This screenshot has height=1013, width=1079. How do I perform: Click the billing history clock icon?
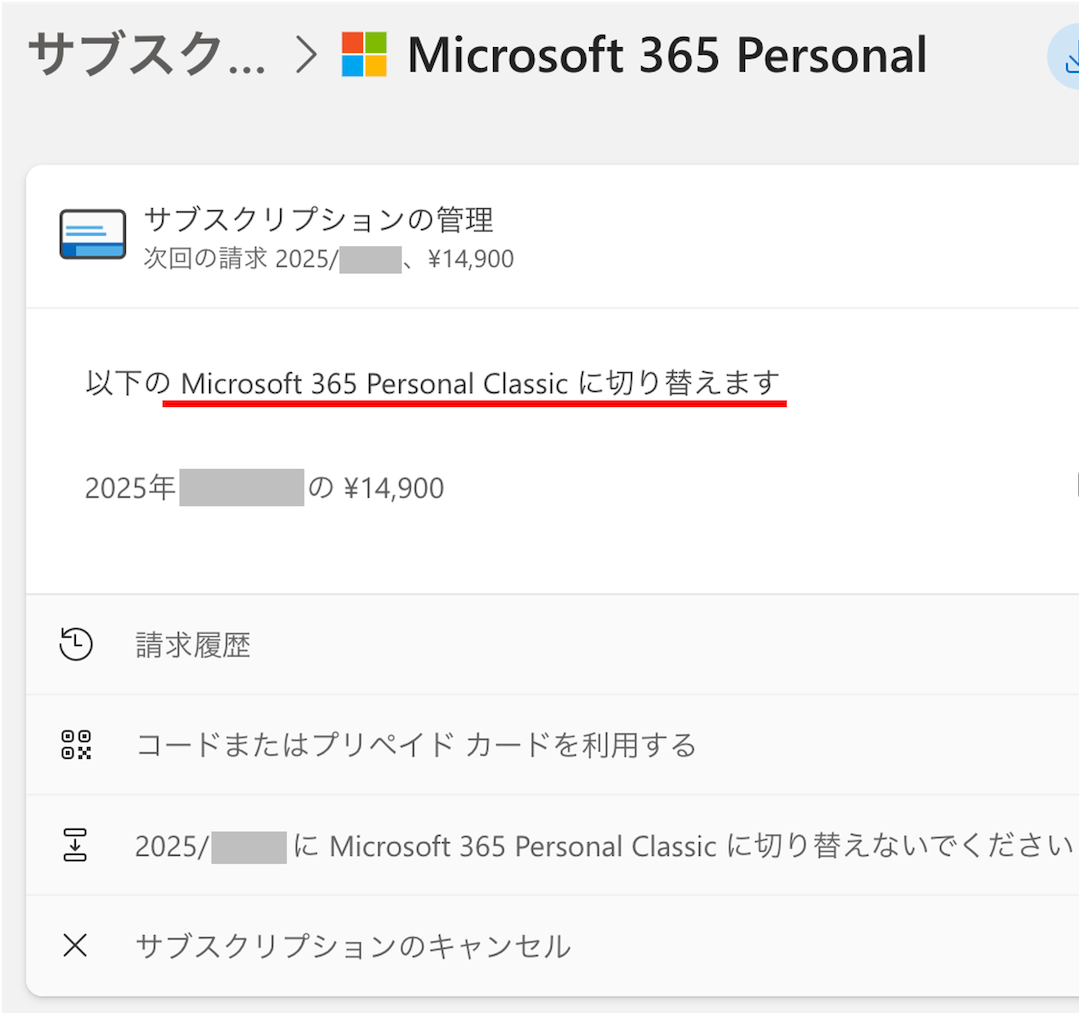pos(76,645)
